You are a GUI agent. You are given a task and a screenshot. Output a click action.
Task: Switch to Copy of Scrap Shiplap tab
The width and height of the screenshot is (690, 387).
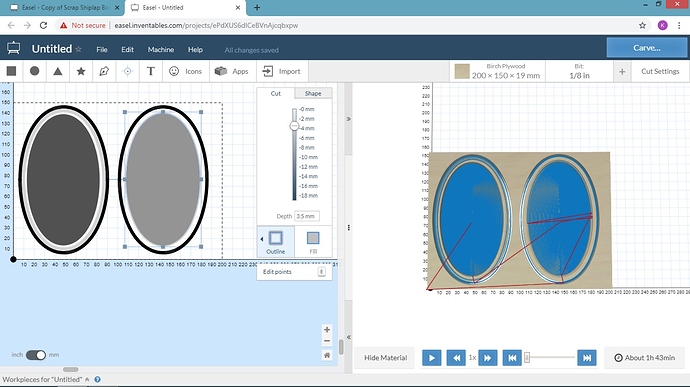tap(62, 7)
